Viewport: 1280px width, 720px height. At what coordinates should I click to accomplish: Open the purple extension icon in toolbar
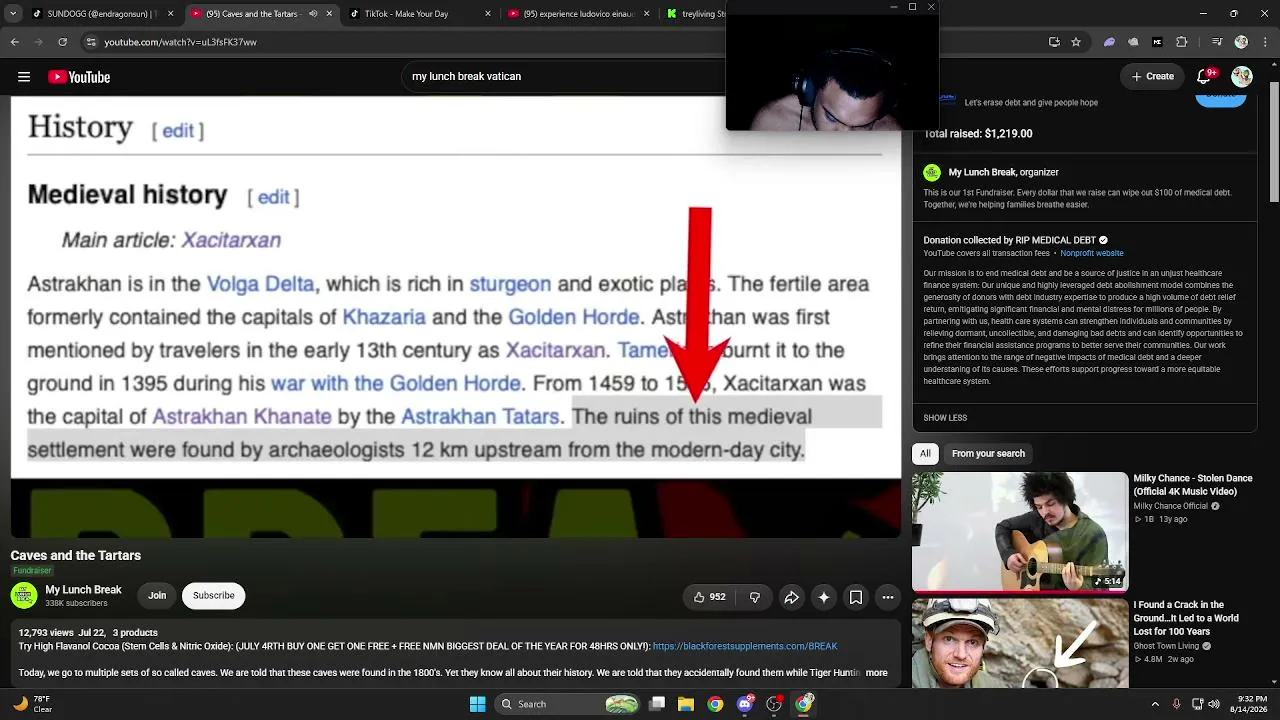point(1109,42)
